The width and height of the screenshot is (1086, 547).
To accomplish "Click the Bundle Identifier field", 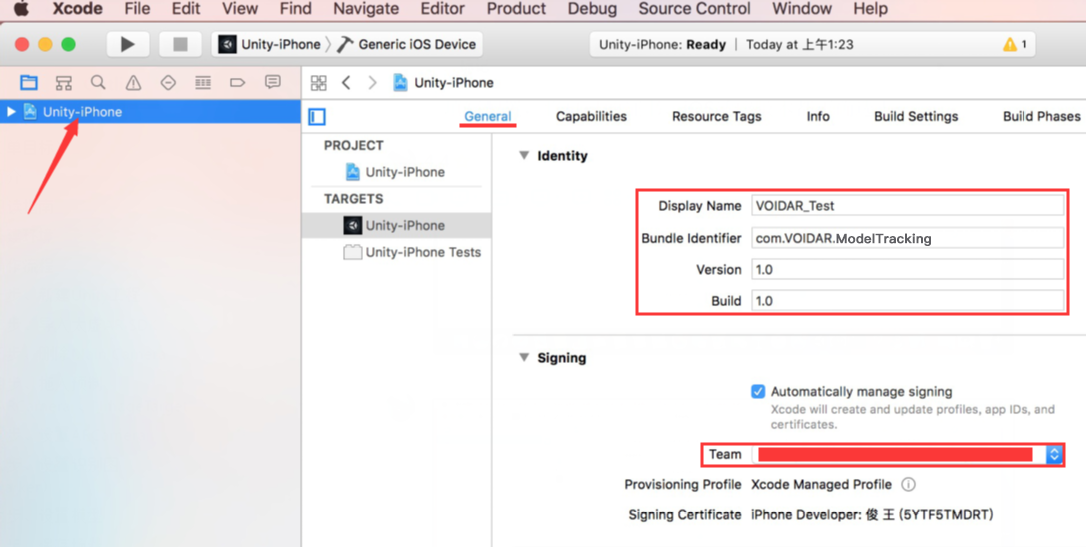I will [907, 238].
